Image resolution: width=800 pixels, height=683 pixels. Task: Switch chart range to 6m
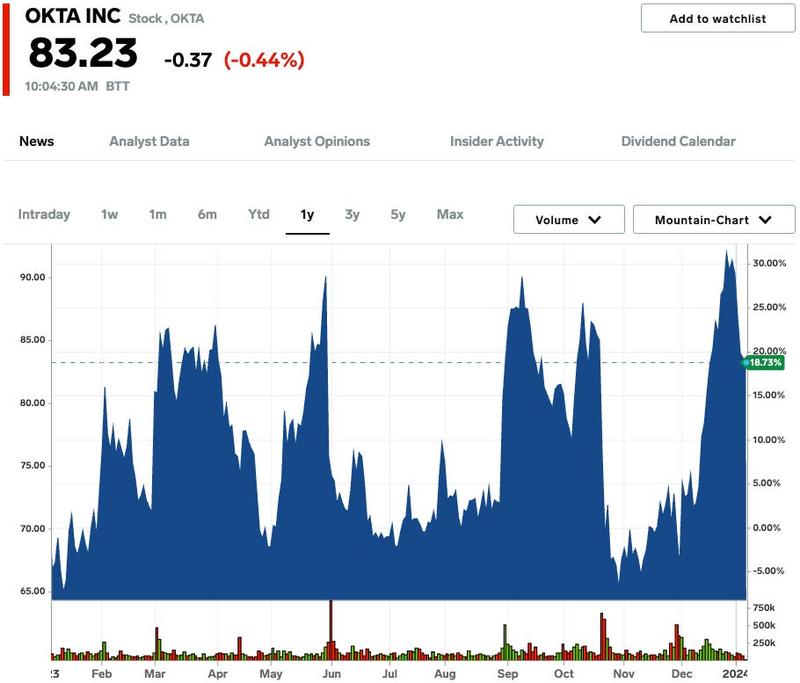point(207,214)
